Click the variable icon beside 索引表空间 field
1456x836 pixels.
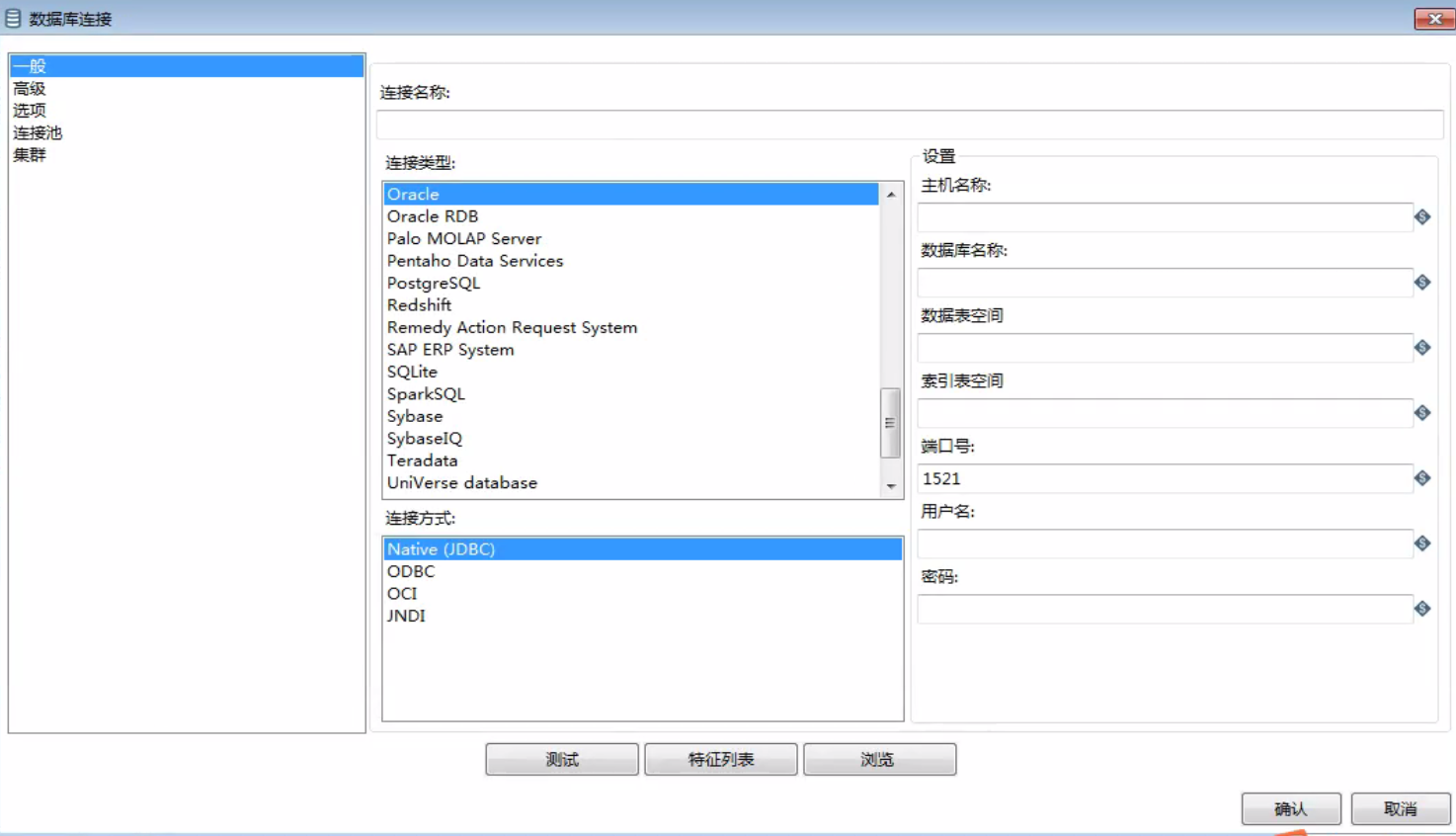[x=1422, y=413]
